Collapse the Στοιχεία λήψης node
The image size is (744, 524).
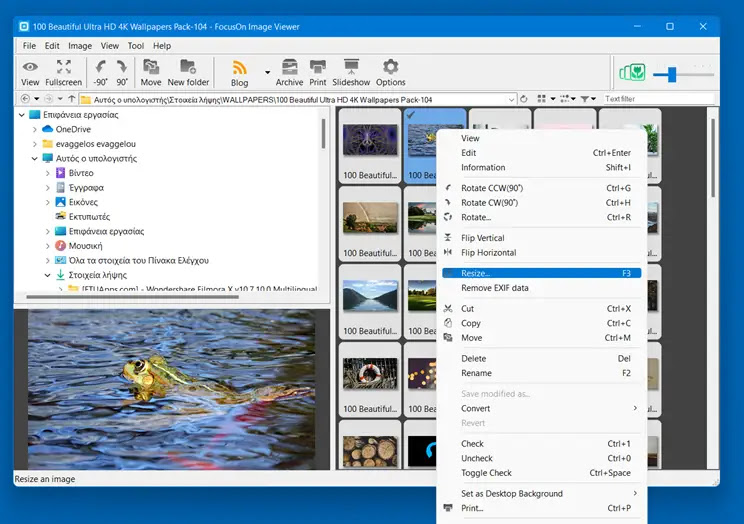coord(47,275)
